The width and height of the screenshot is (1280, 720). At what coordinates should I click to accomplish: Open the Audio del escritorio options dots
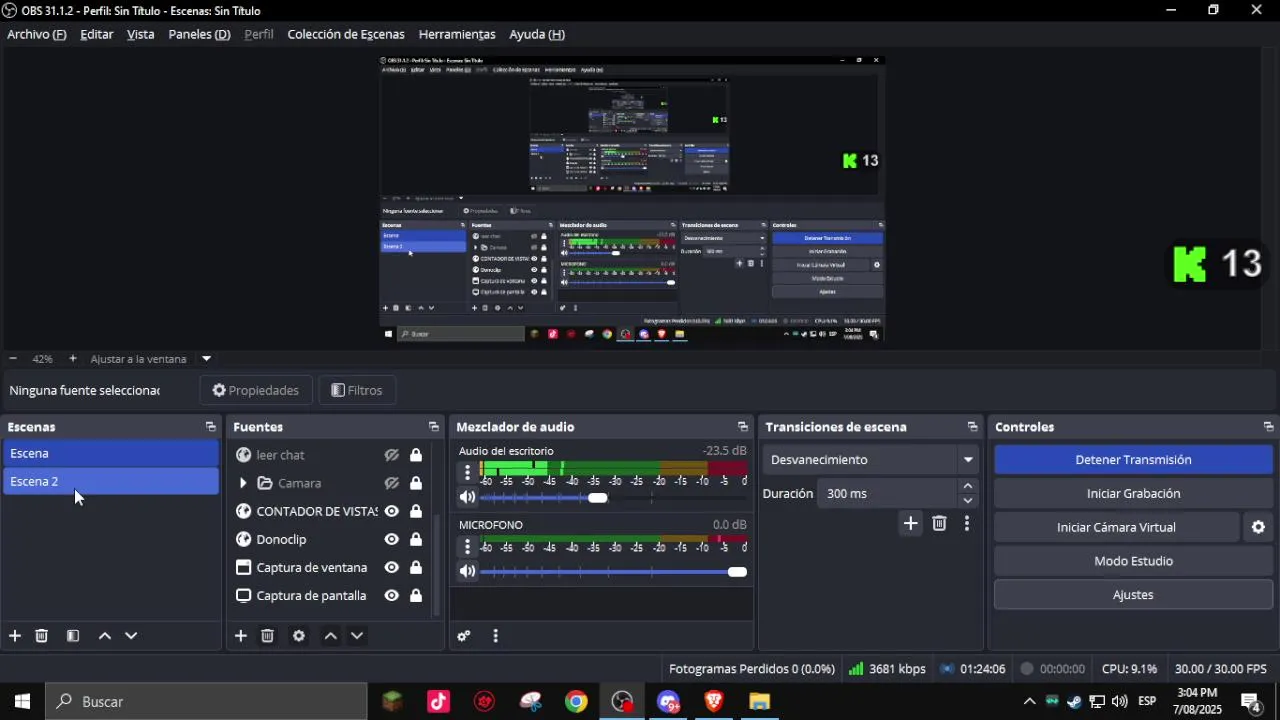tap(467, 472)
